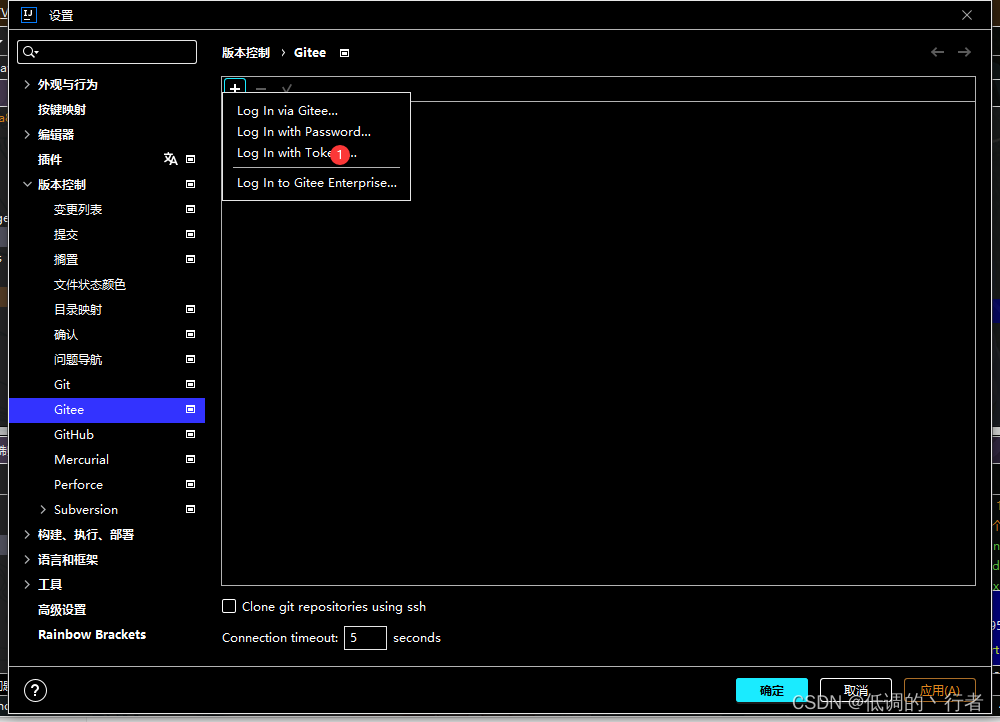Click the Connection timeout field
The width and height of the screenshot is (1000, 722).
coord(365,638)
